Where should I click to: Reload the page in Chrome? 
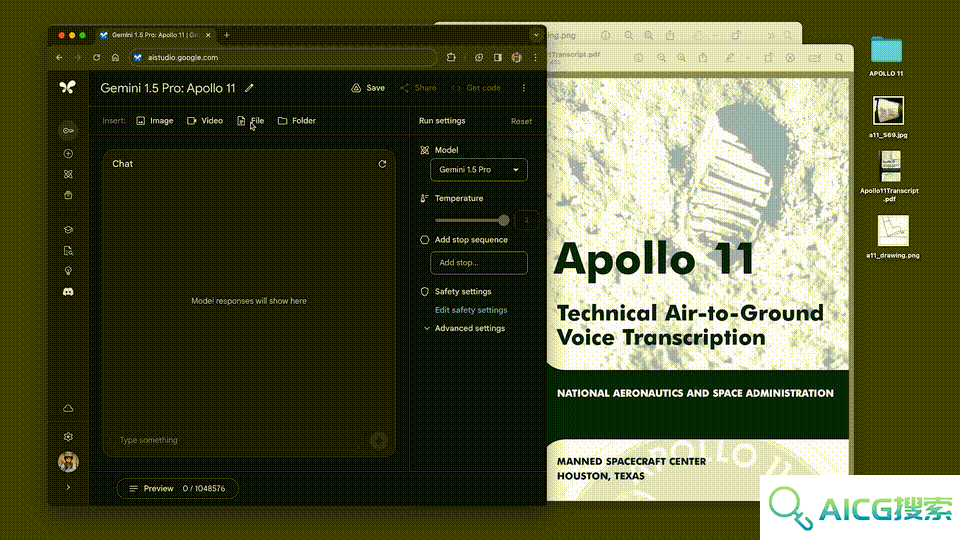coord(97,58)
